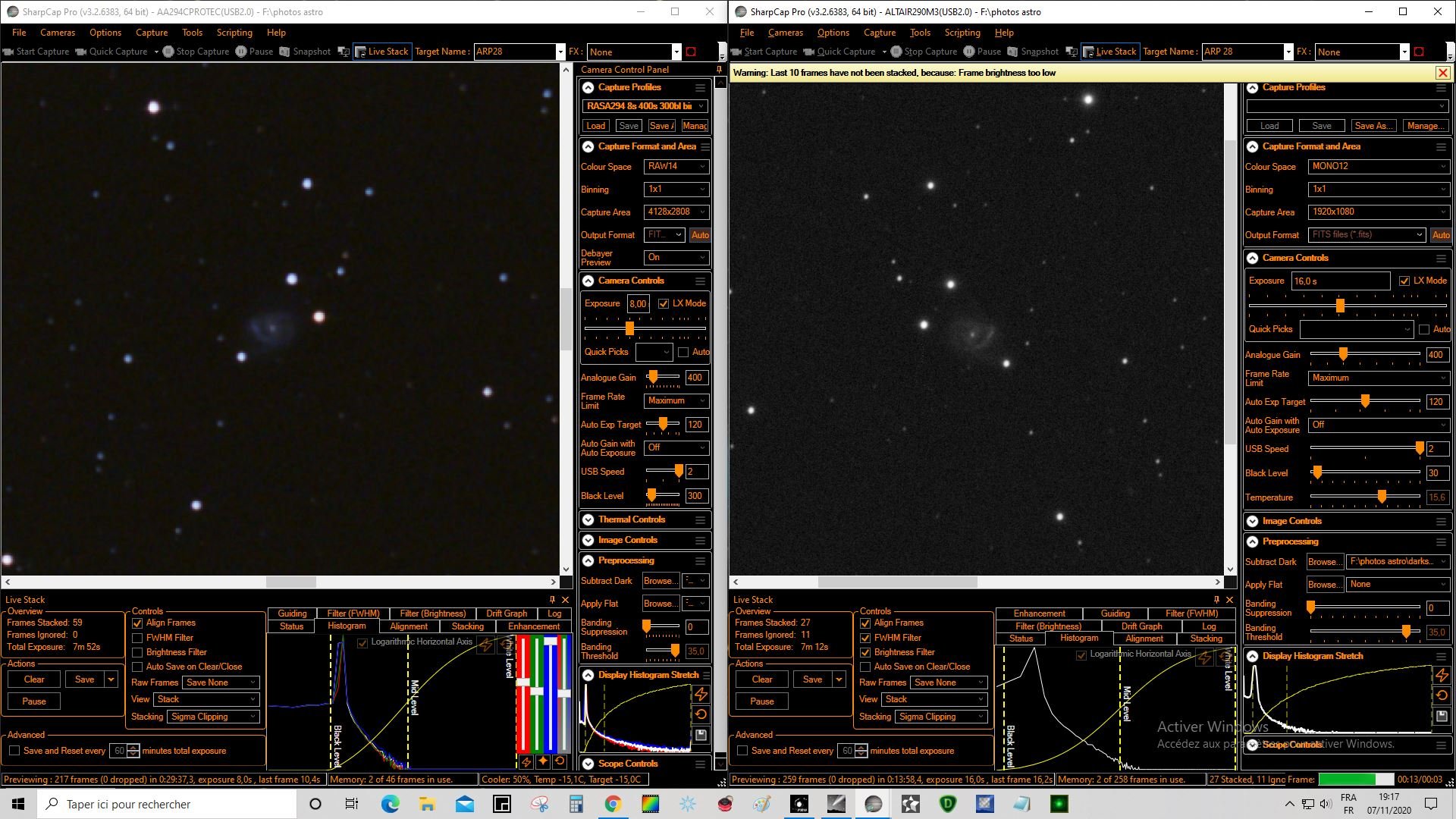Click Exposure value field in right window
The width and height of the screenshot is (1456, 819).
1341,281
